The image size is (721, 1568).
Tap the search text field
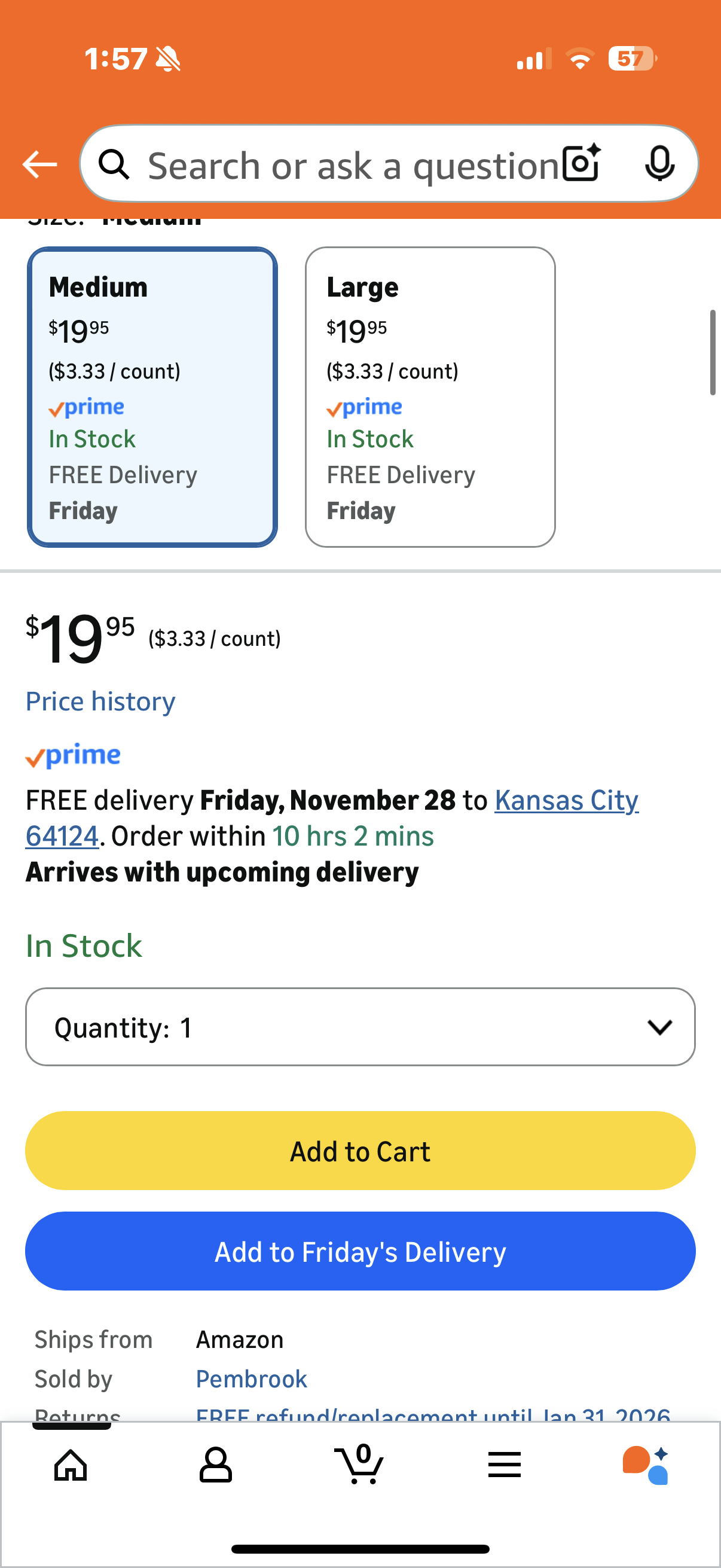pos(353,165)
